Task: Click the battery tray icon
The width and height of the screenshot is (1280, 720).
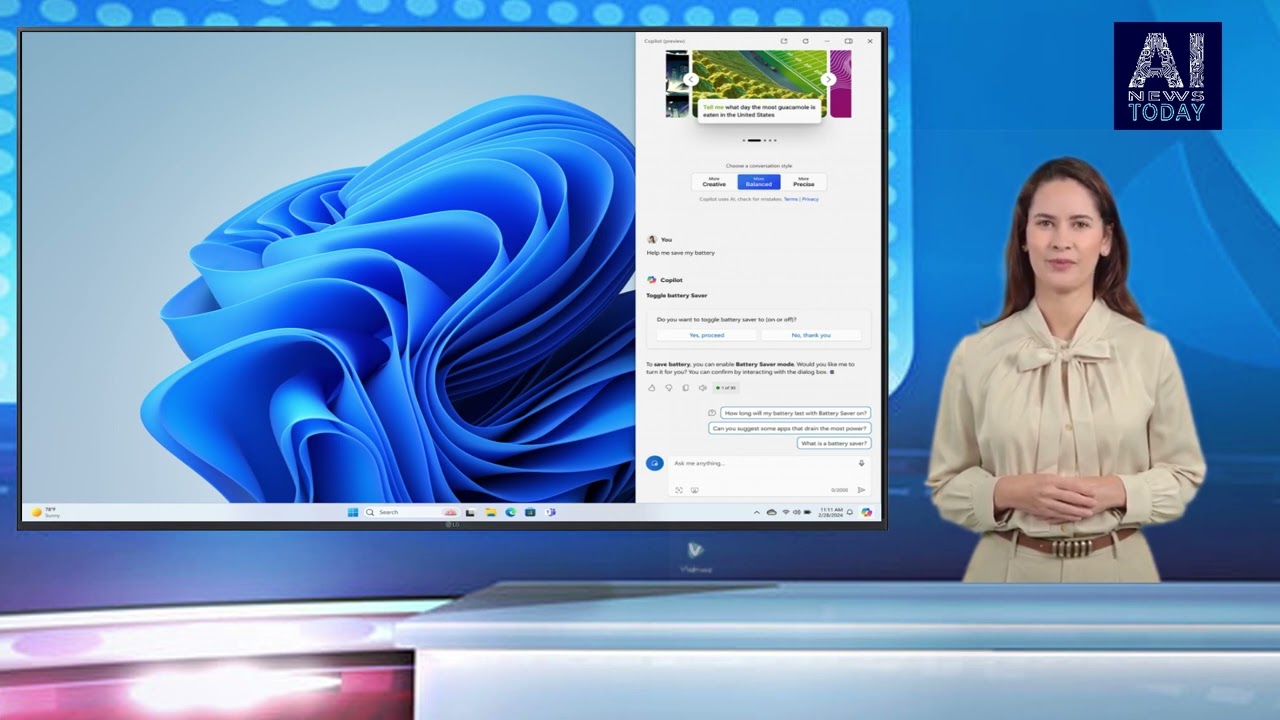Action: click(x=807, y=512)
